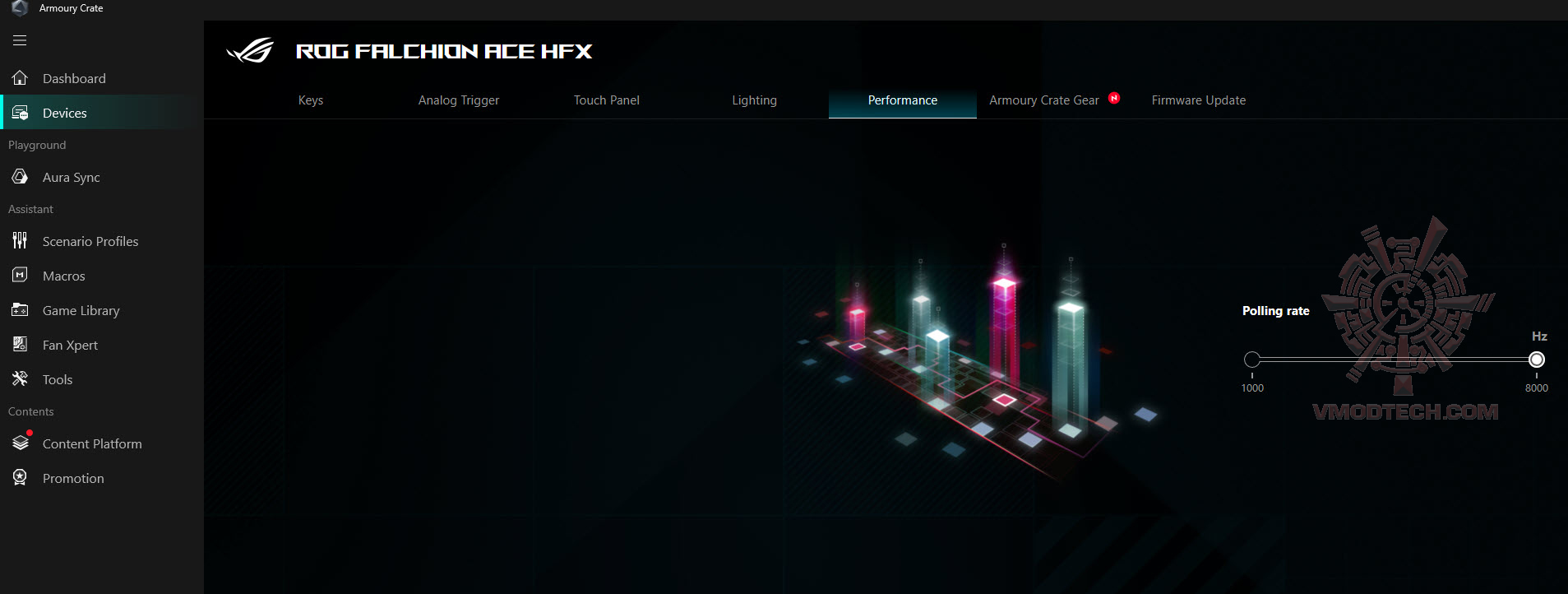Viewport: 1568px width, 594px height.
Task: Click the red N badge on Armoury Crate Gear
Action: [1114, 98]
